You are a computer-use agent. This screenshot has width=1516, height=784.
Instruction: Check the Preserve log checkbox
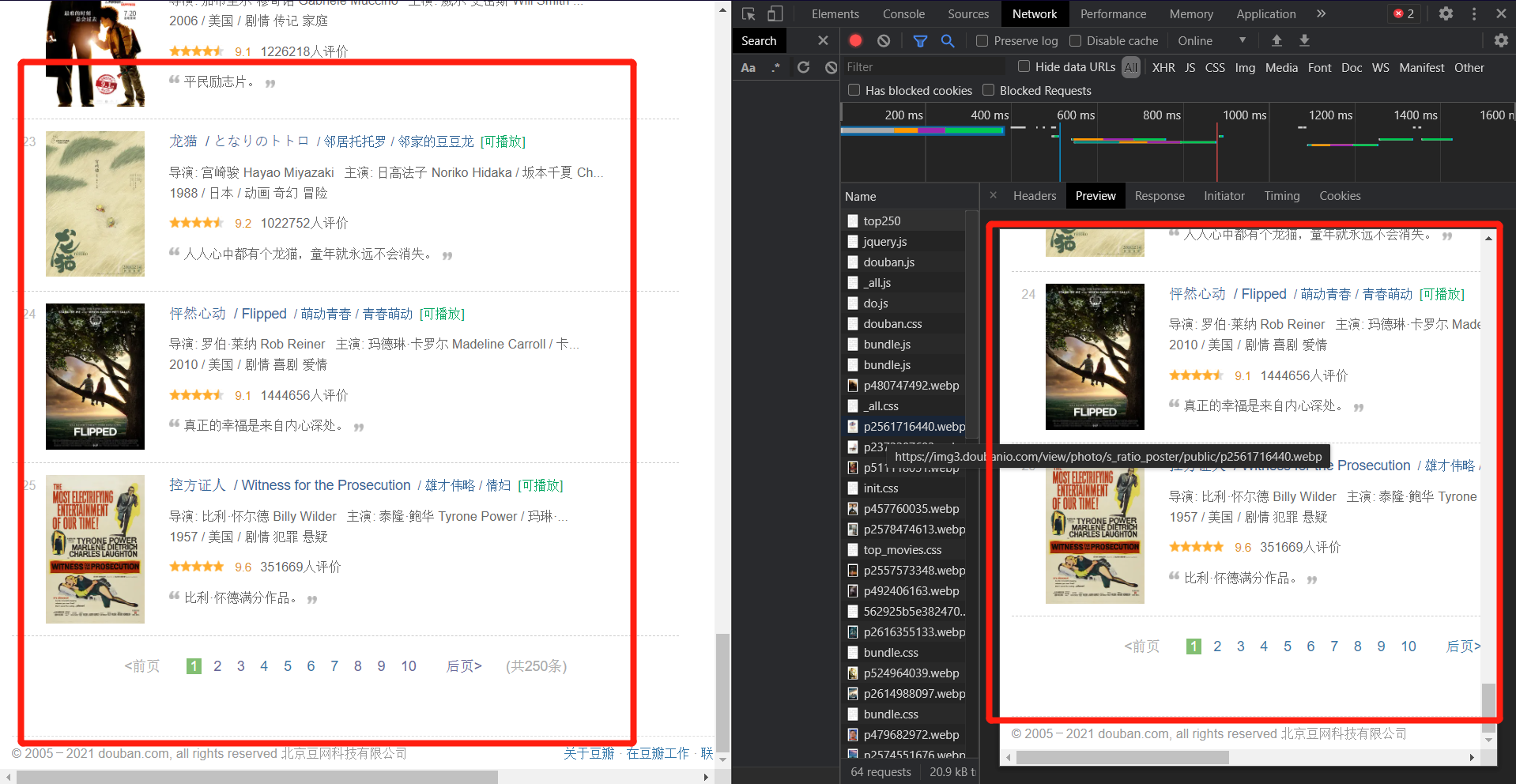982,40
